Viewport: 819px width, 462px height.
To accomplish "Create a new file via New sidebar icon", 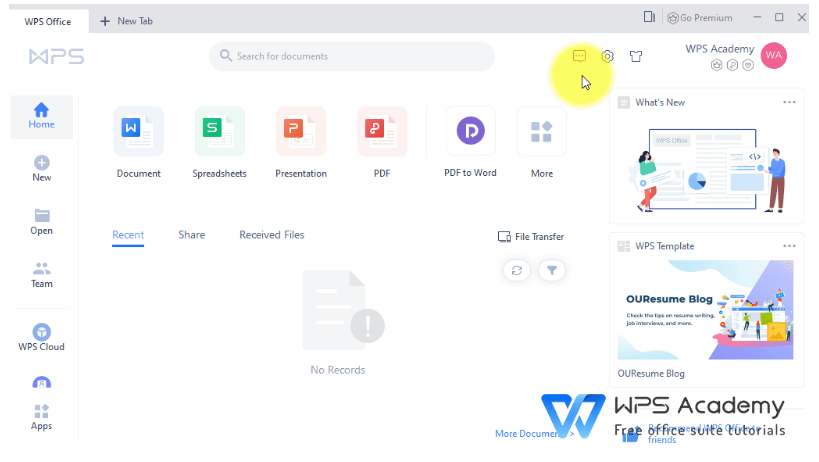I will click(x=41, y=169).
